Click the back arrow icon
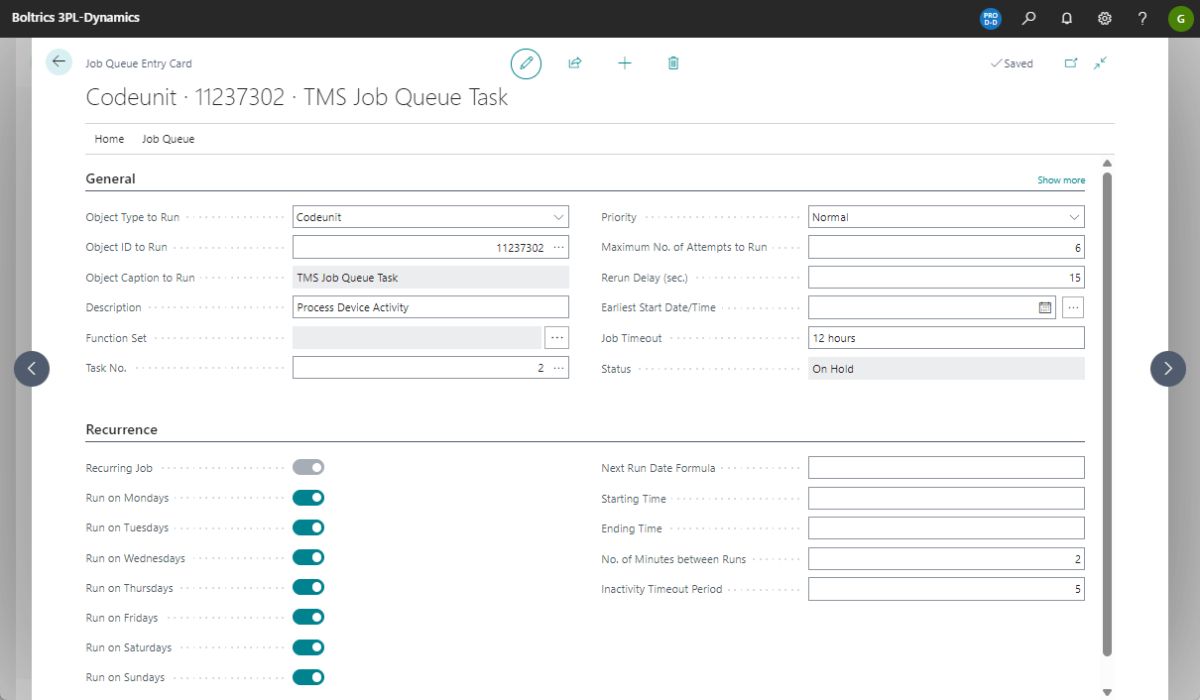This screenshot has height=700, width=1200. 59,62
